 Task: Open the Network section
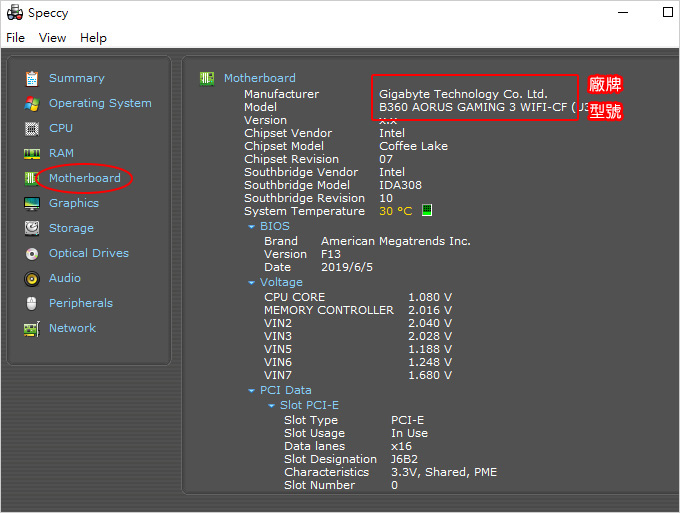tap(72, 328)
